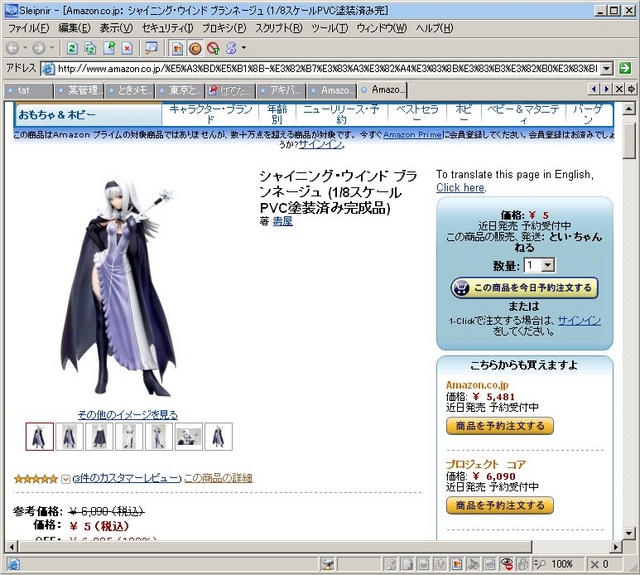Select the first figure thumbnail
This screenshot has height=575, width=640.
(x=40, y=437)
